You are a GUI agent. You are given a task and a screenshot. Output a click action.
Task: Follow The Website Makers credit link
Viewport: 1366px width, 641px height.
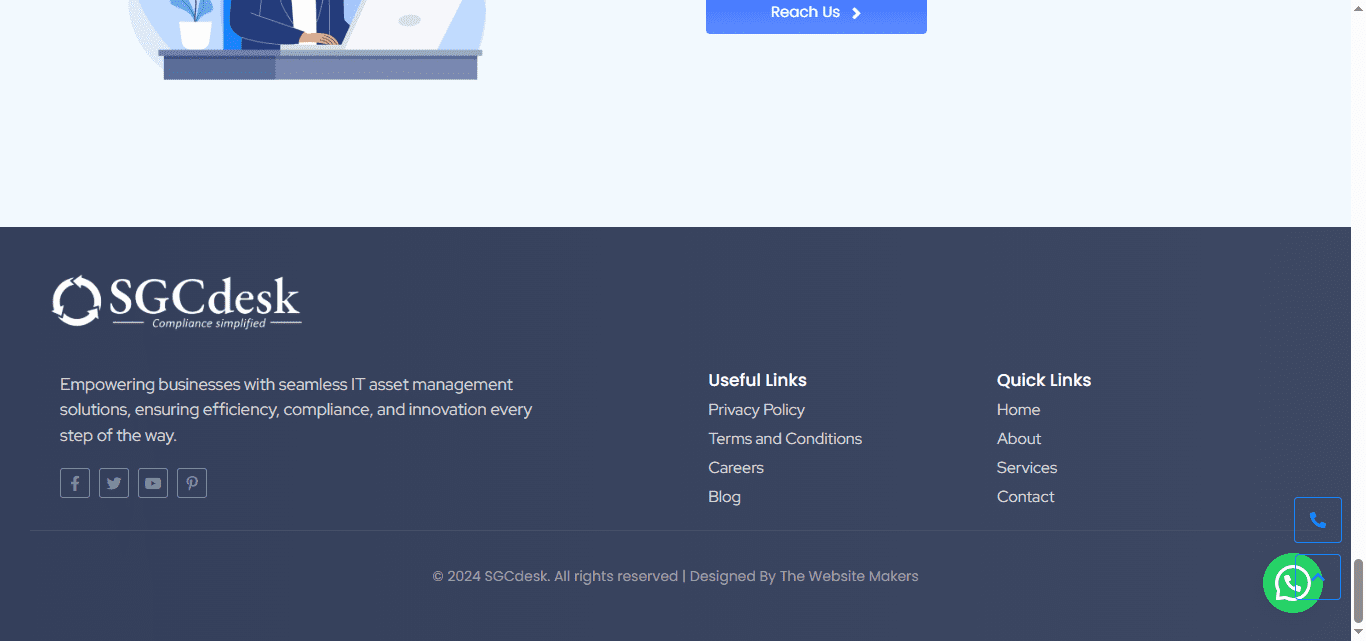pyautogui.click(x=848, y=576)
